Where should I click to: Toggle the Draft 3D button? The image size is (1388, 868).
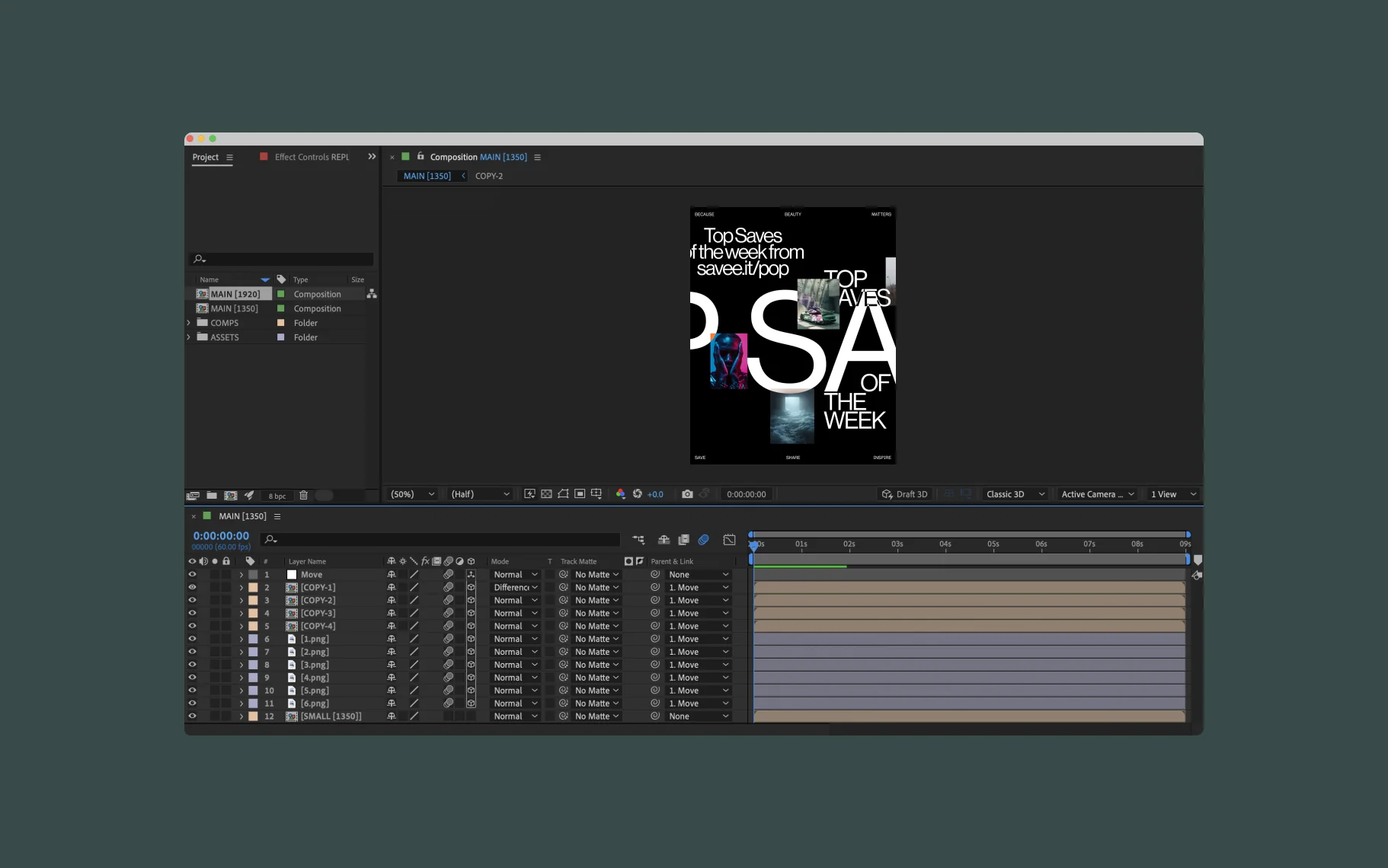point(904,494)
